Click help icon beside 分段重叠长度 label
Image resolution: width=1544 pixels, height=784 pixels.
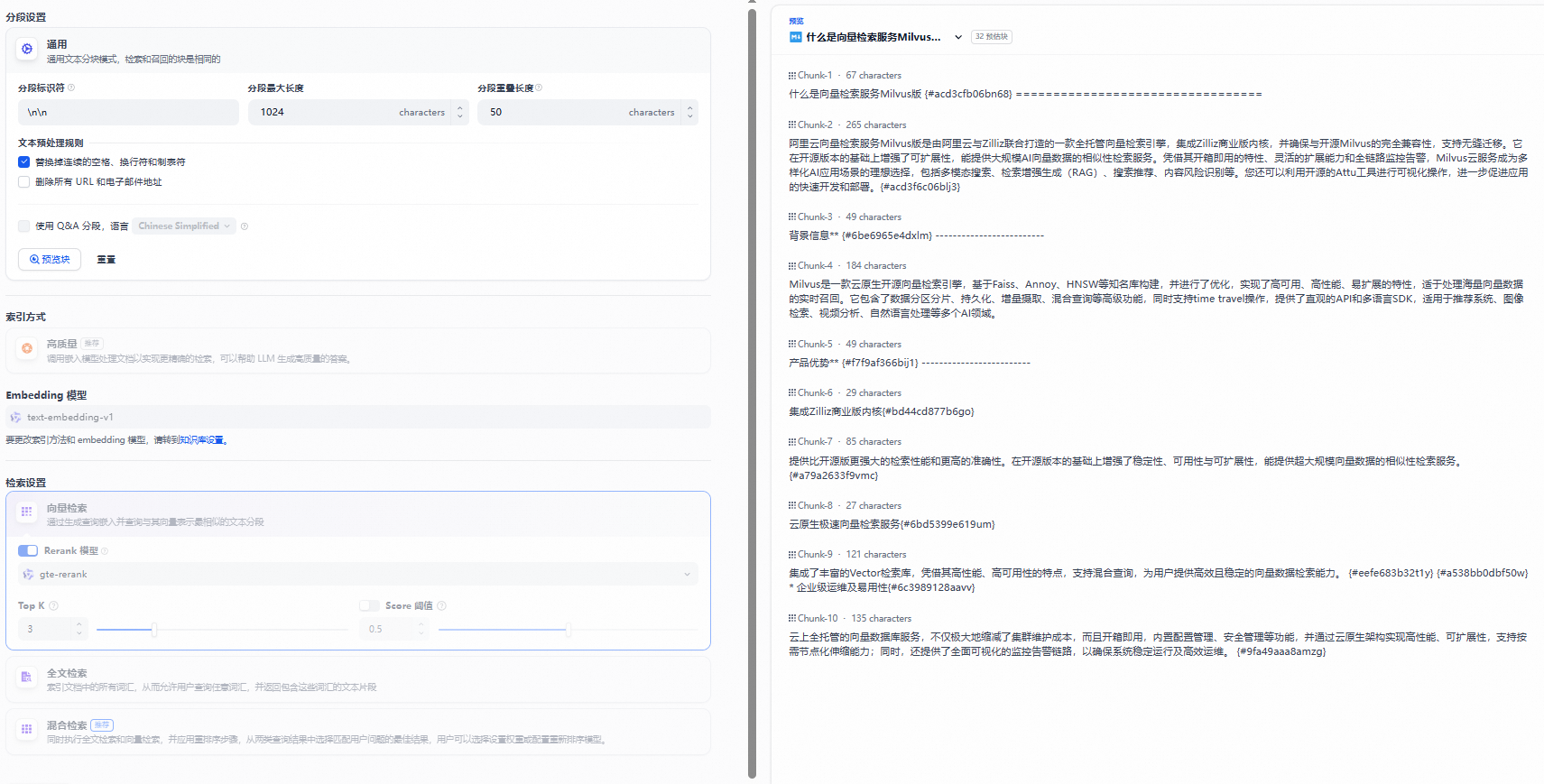539,88
